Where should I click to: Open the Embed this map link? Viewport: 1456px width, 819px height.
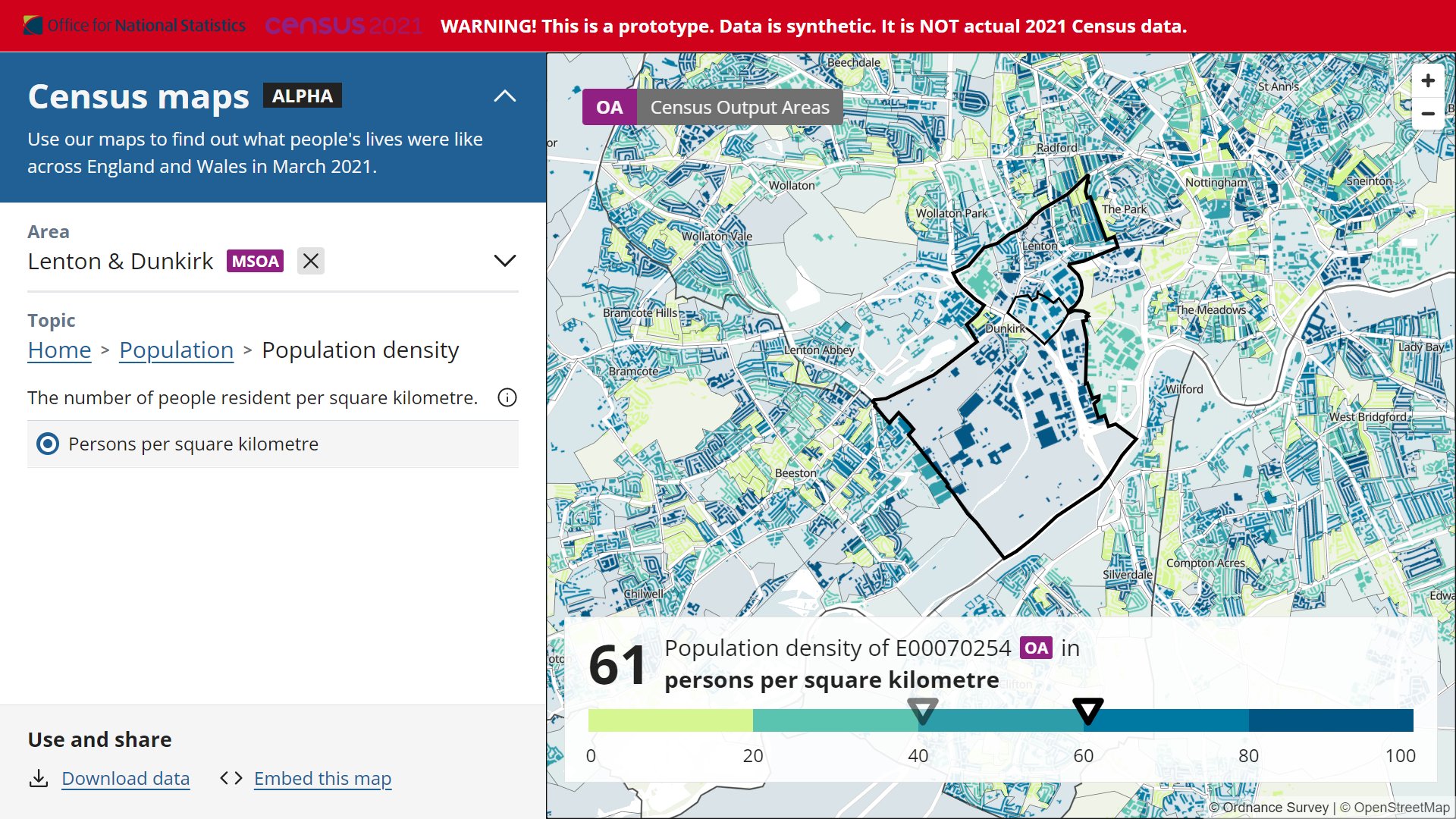click(323, 779)
